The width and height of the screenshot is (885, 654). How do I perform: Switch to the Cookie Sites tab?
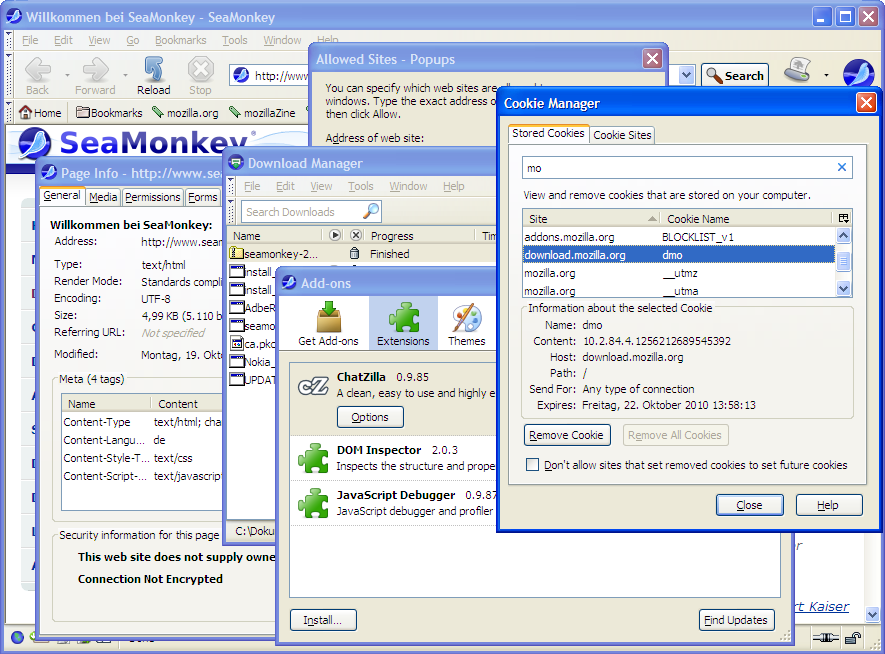622,135
